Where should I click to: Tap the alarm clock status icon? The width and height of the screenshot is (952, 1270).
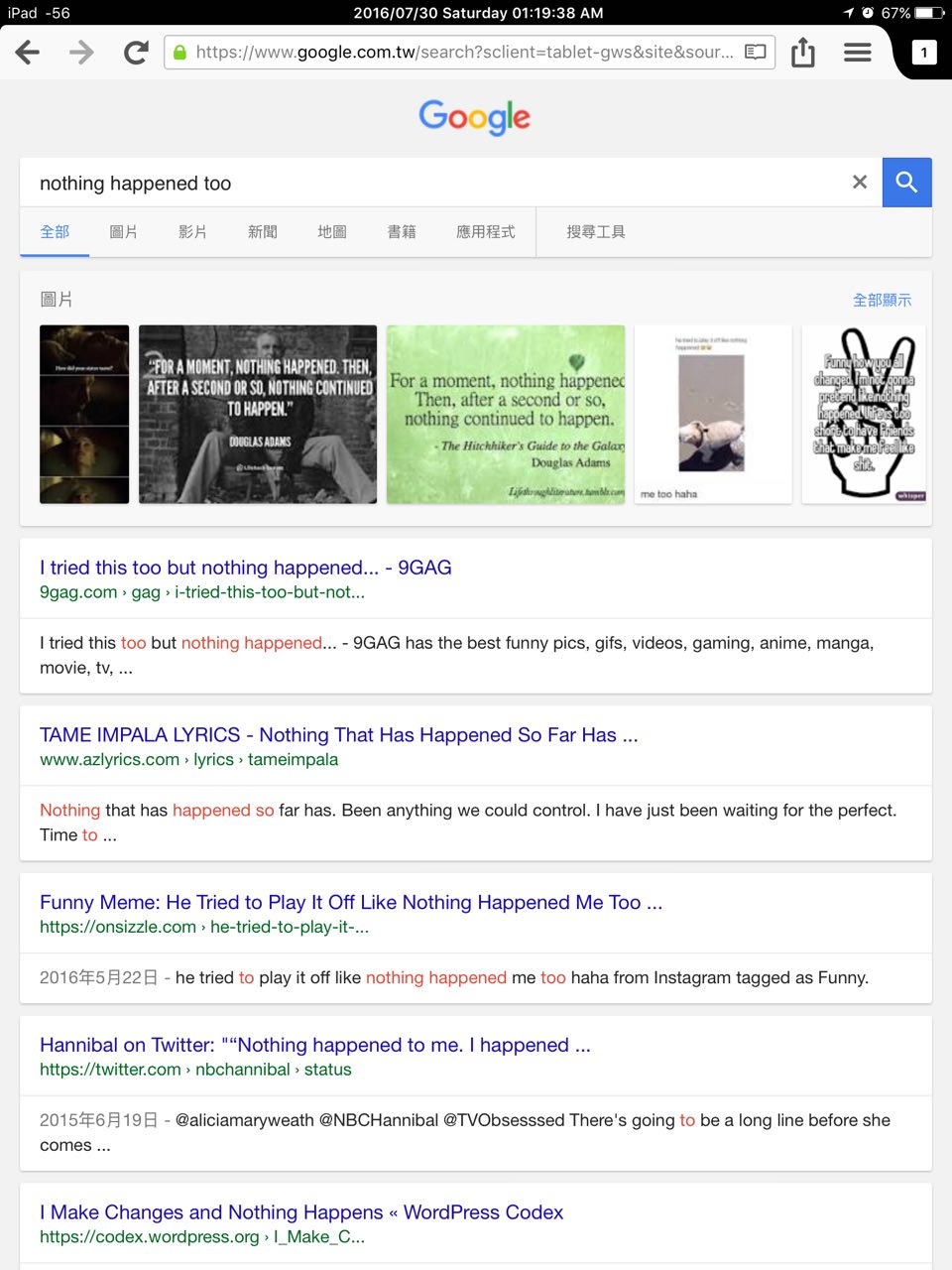click(x=868, y=13)
